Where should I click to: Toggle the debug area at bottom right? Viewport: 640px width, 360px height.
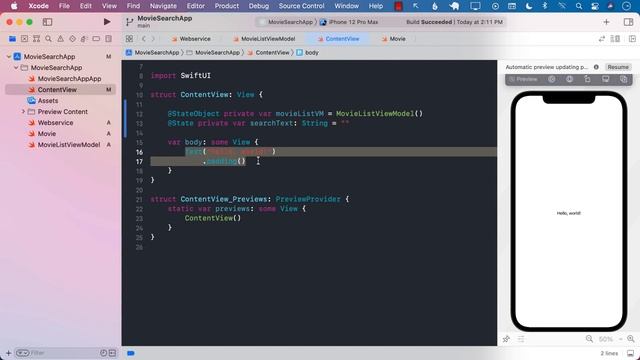631,353
